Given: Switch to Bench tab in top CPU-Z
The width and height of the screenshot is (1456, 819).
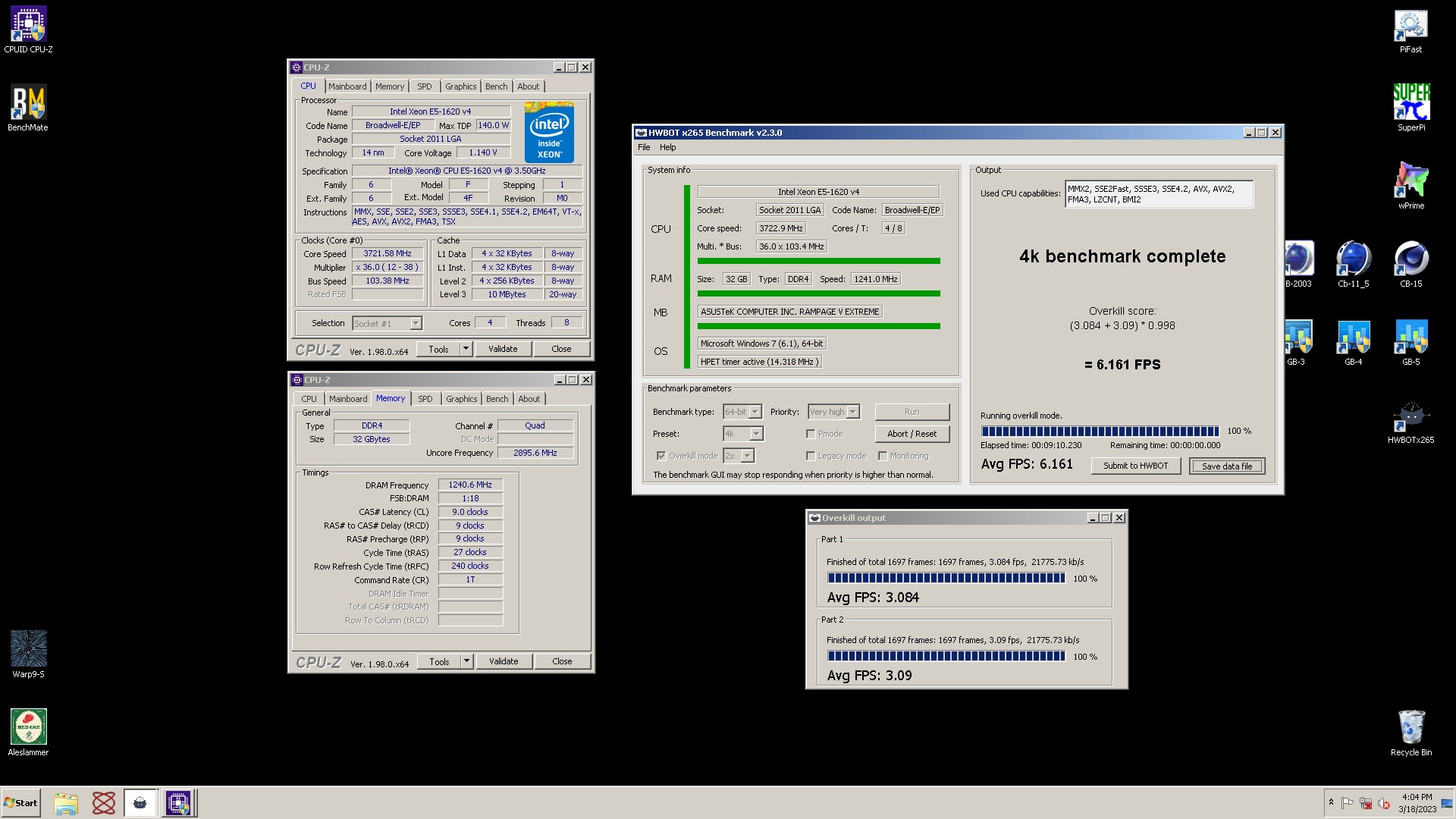Looking at the screenshot, I should coord(497,86).
